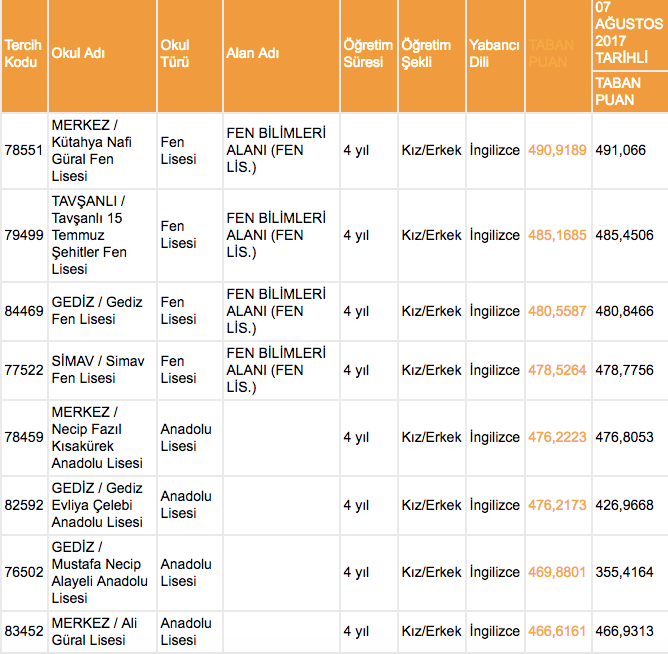Click the 476,2173 score link
This screenshot has width=668, height=654.
tap(557, 505)
